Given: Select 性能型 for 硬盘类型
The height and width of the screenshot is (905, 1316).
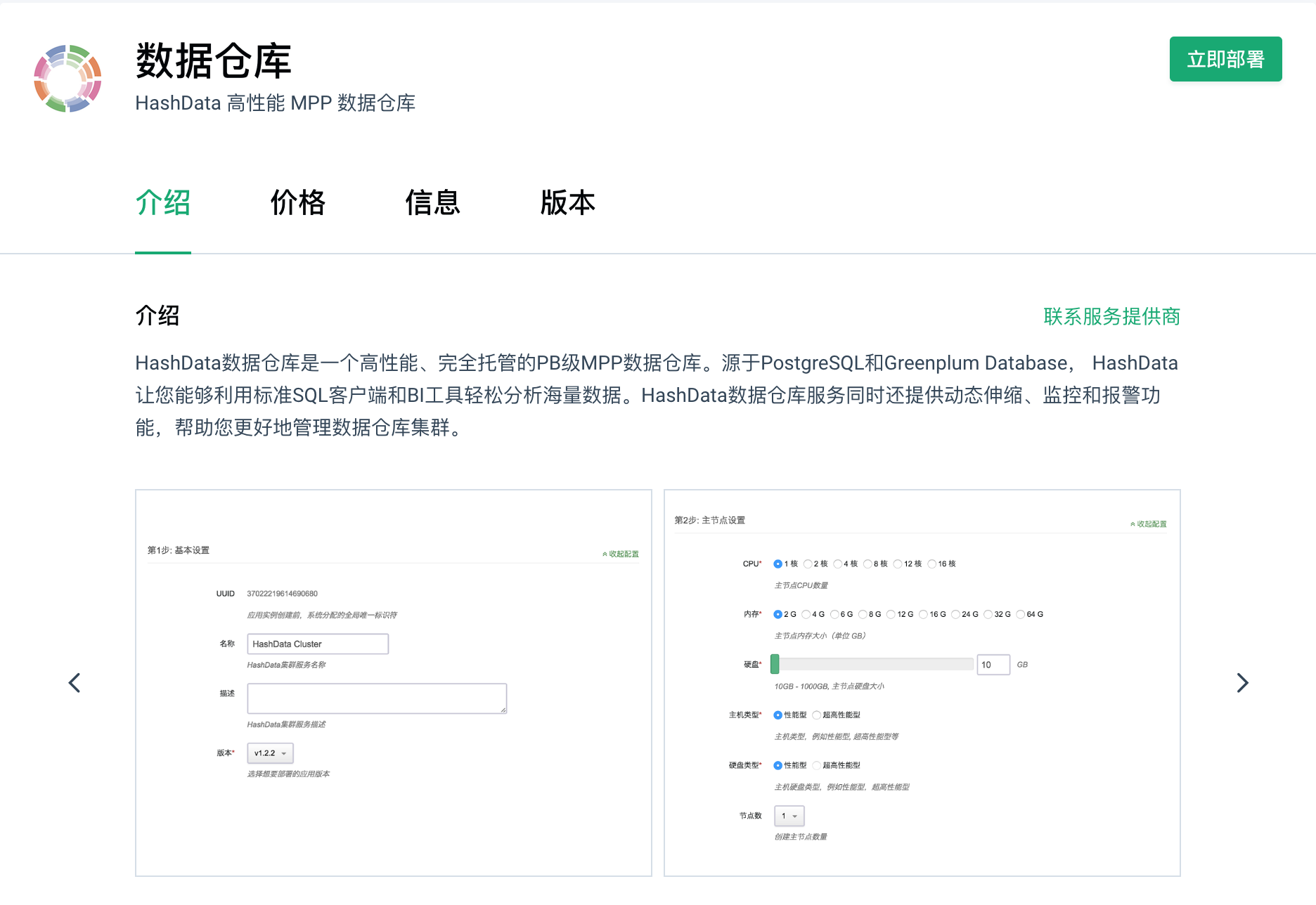Looking at the screenshot, I should 778,766.
